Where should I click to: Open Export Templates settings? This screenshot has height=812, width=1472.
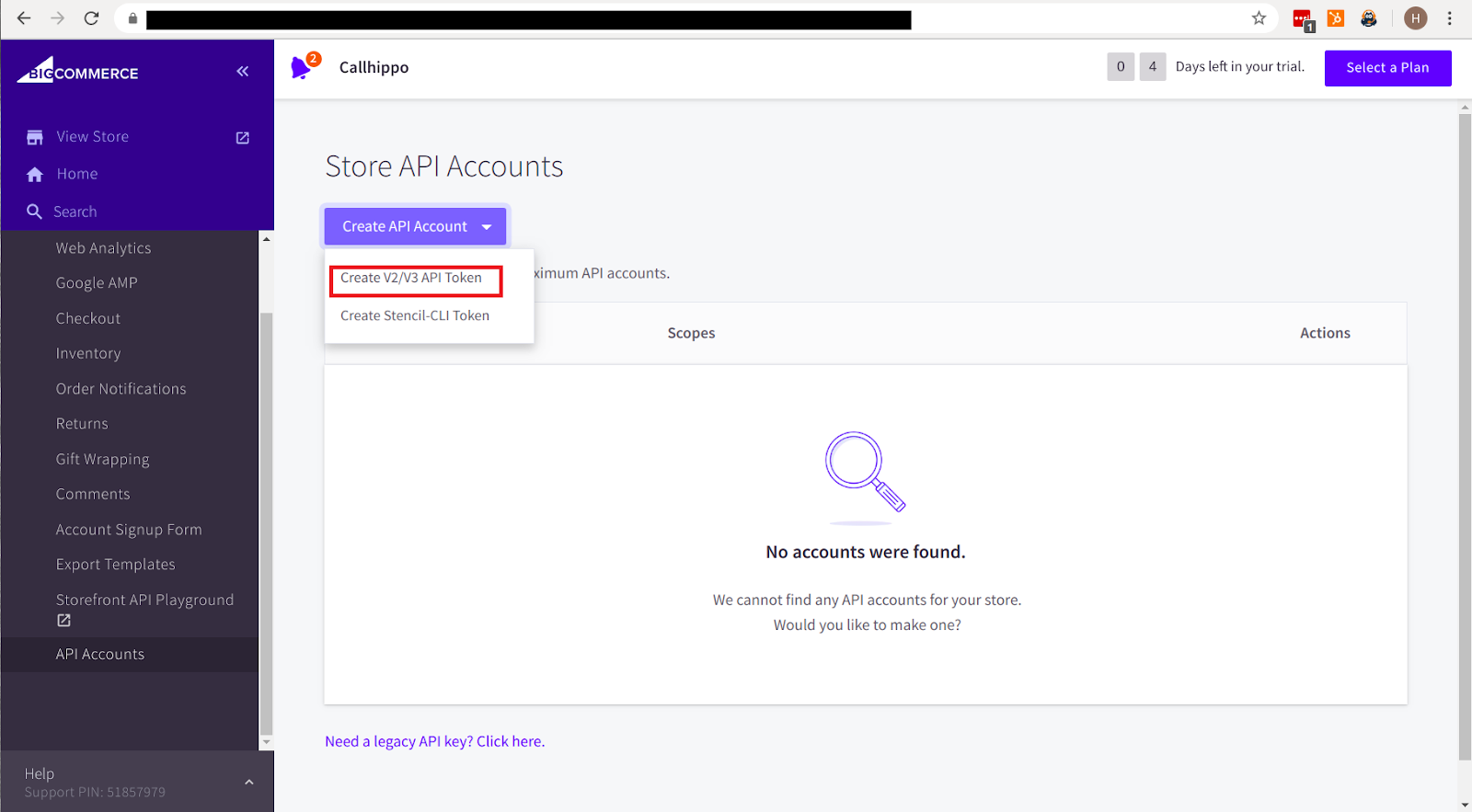pos(115,565)
